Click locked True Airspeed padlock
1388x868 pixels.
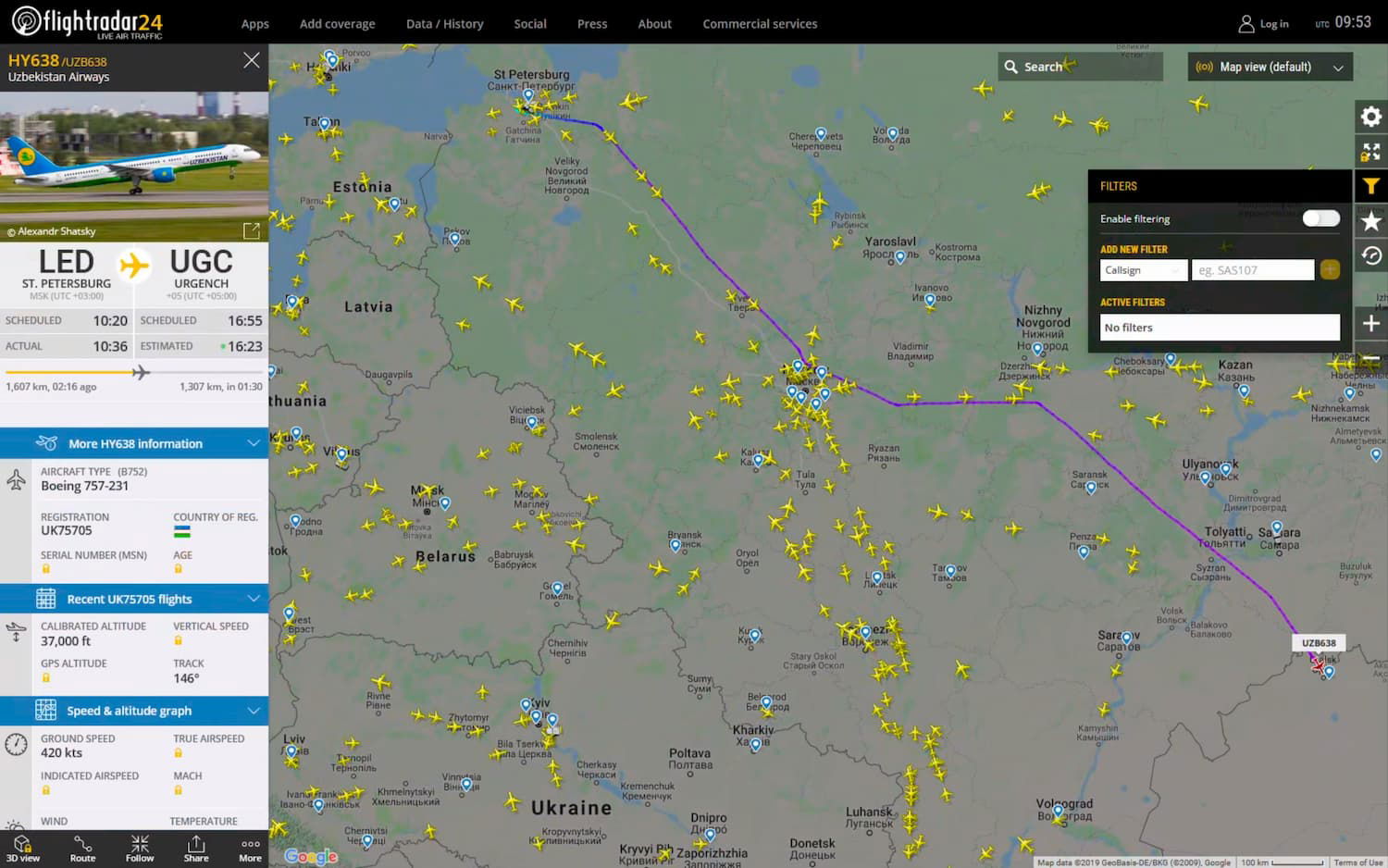178,753
